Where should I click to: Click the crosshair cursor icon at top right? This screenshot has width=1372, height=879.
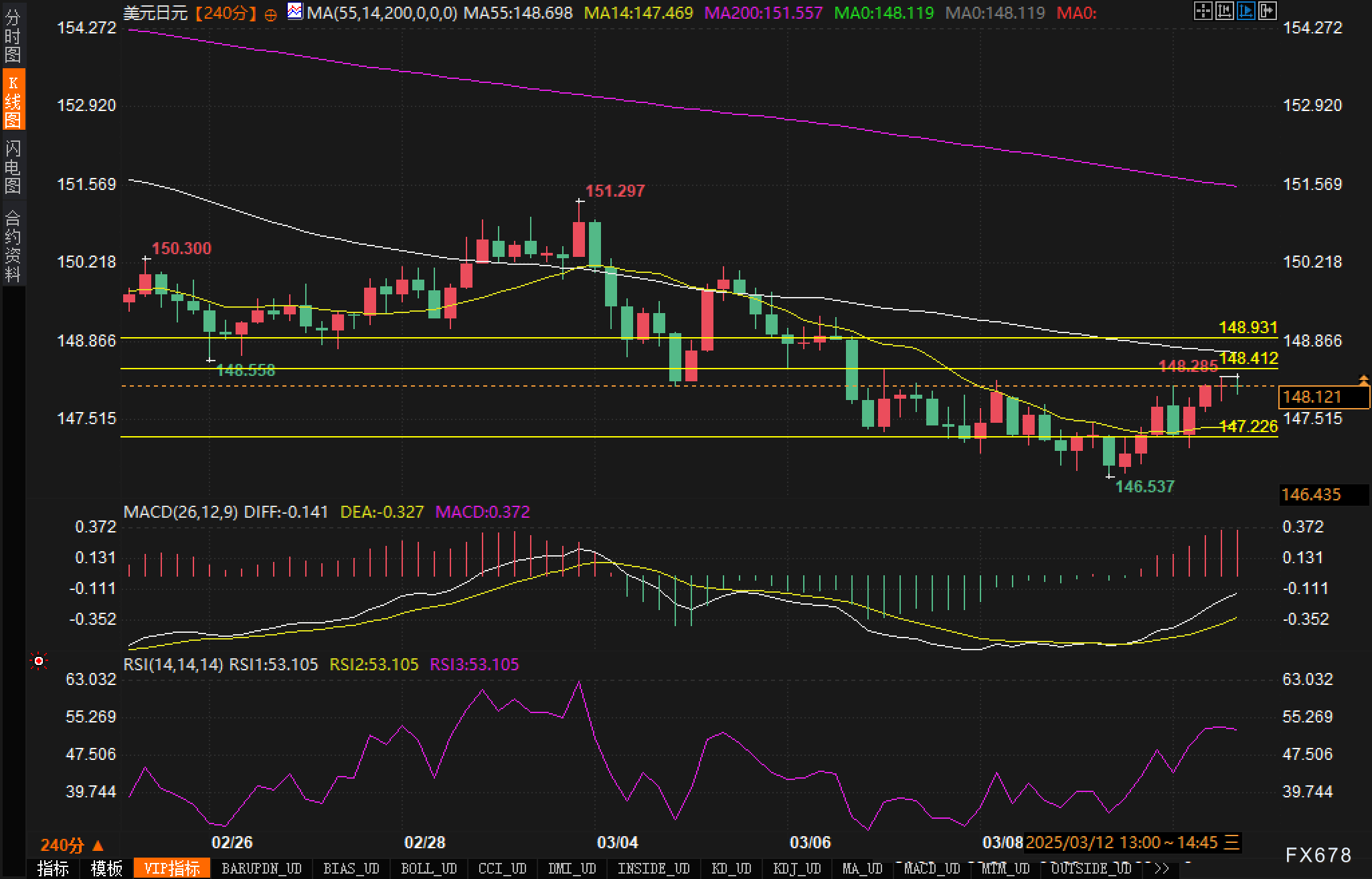1203,11
